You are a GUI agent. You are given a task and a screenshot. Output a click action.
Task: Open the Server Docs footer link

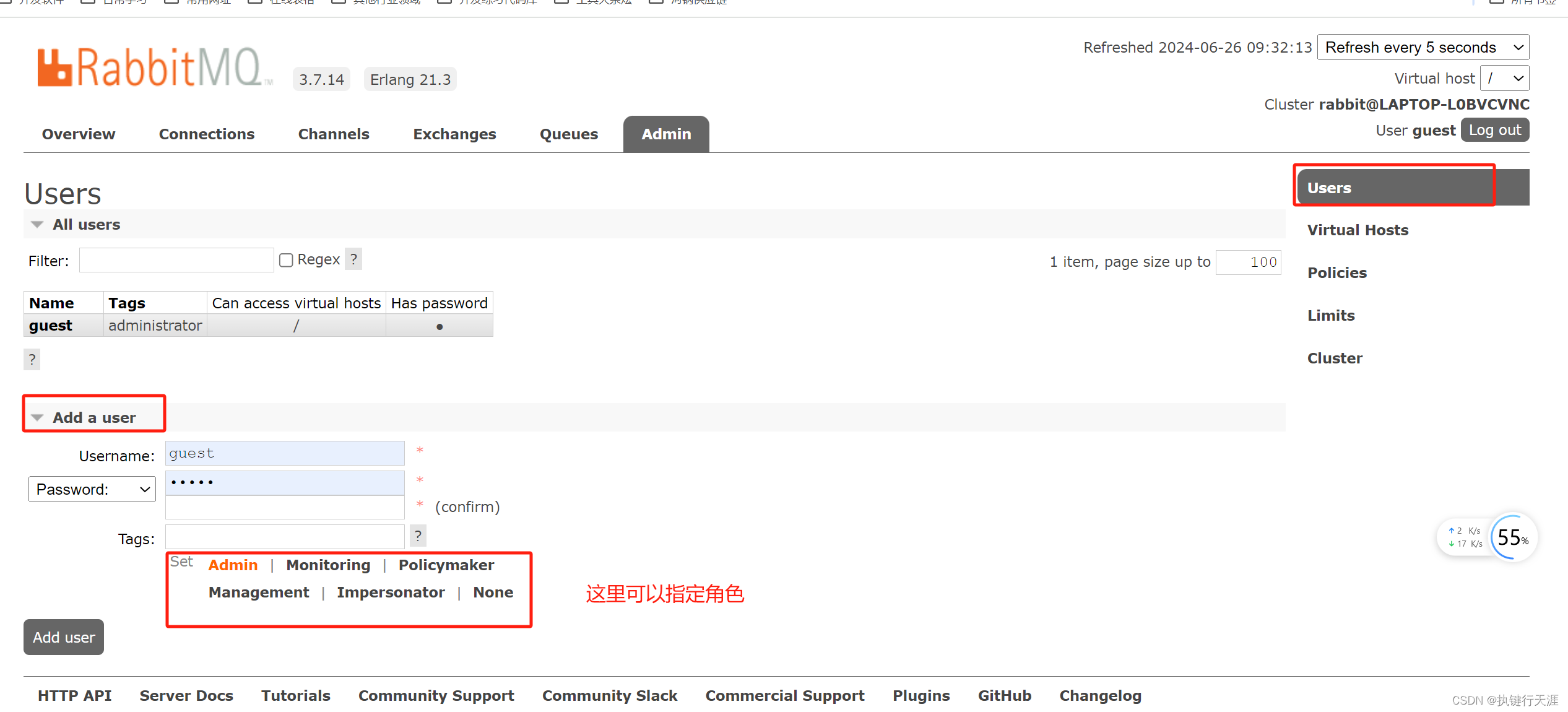click(x=186, y=696)
